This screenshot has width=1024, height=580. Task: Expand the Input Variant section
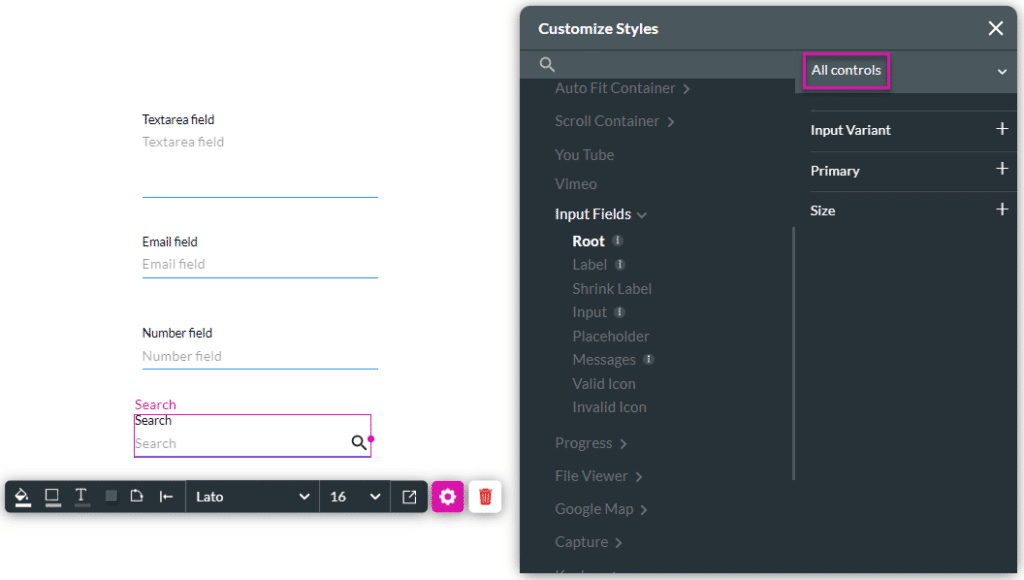pos(1002,129)
